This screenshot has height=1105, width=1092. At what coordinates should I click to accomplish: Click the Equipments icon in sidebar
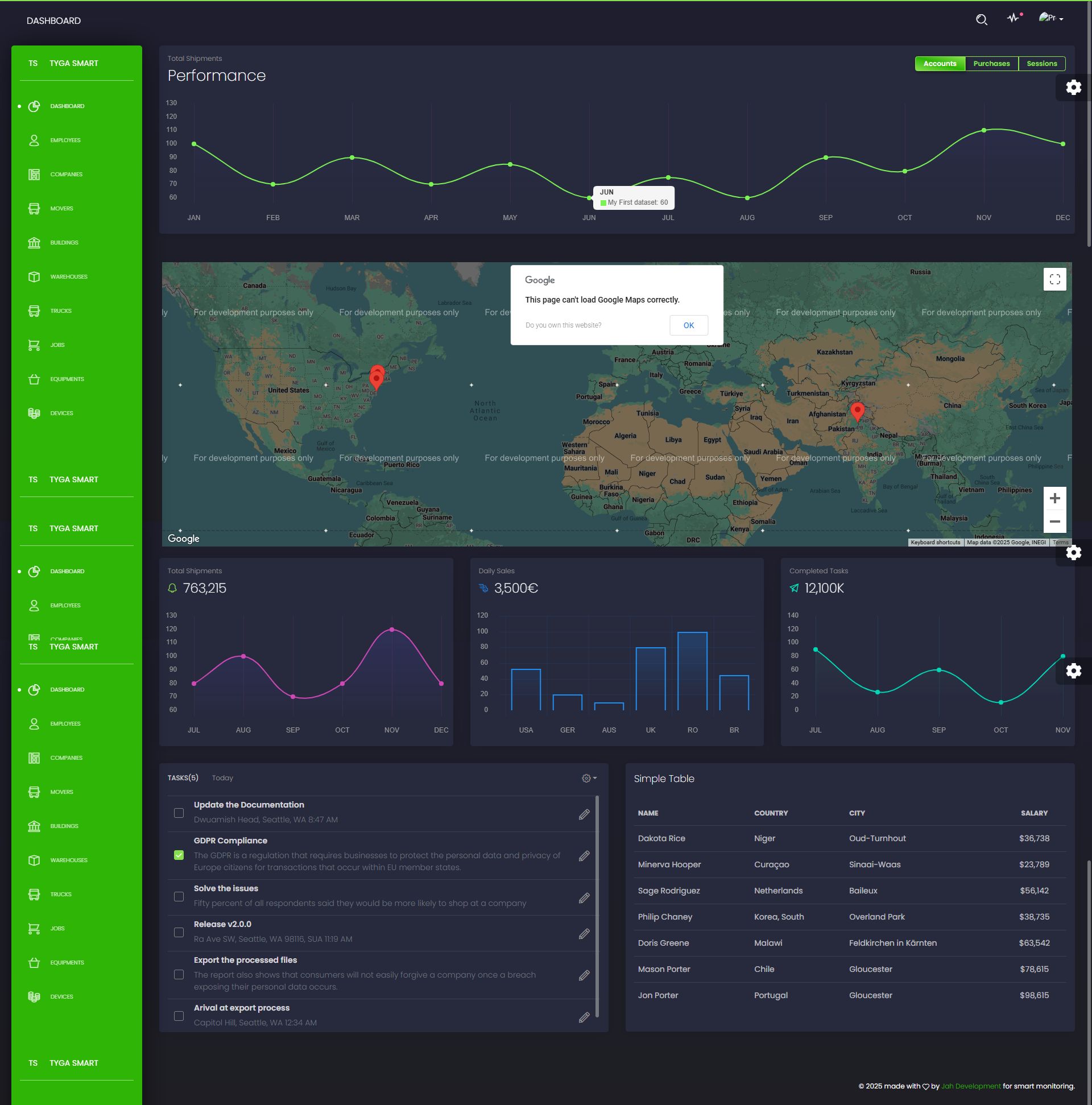(34, 378)
